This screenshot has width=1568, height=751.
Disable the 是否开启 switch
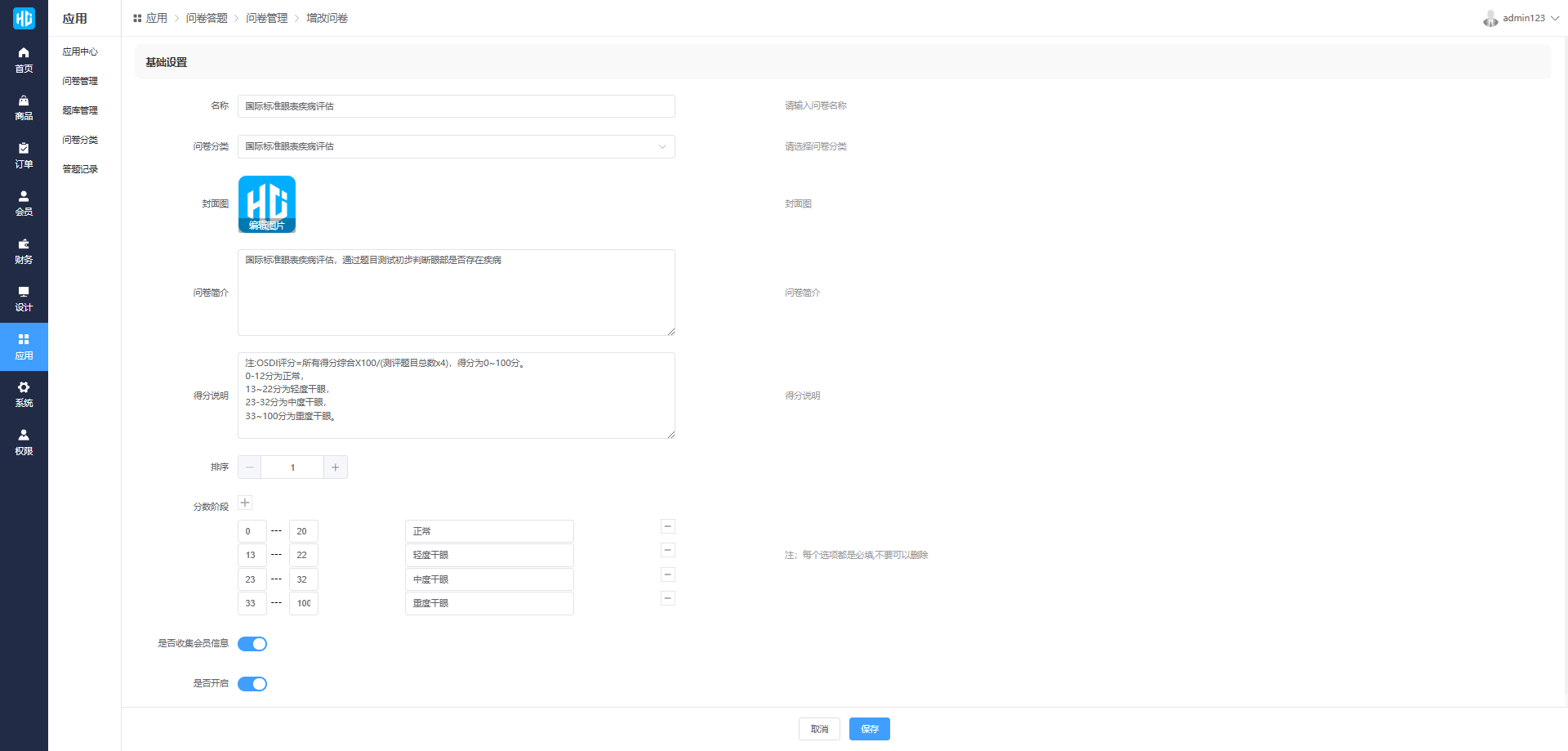point(252,684)
